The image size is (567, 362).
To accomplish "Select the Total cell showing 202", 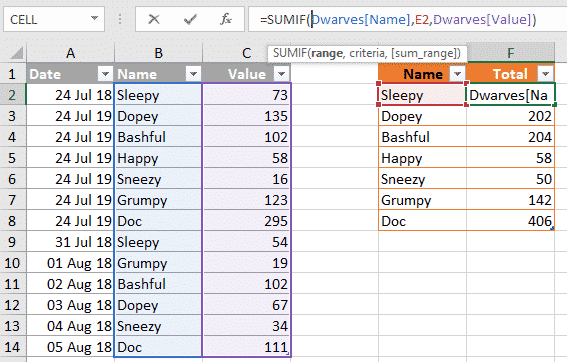I will (511, 116).
